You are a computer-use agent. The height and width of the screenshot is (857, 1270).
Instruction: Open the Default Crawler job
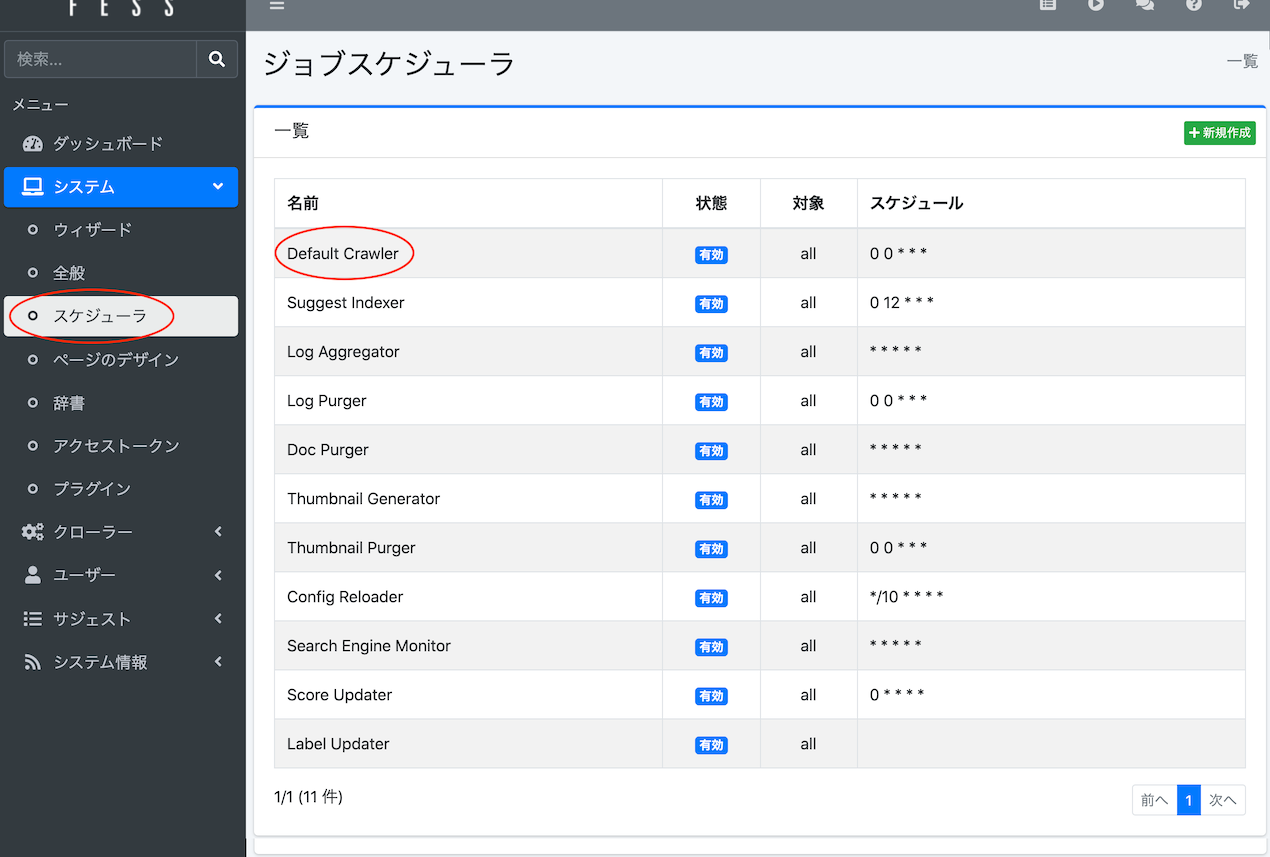(343, 254)
